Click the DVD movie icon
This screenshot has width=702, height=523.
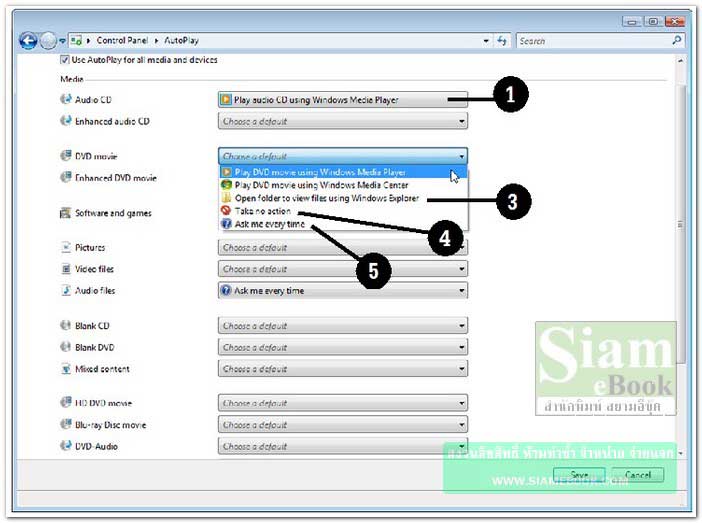66,155
